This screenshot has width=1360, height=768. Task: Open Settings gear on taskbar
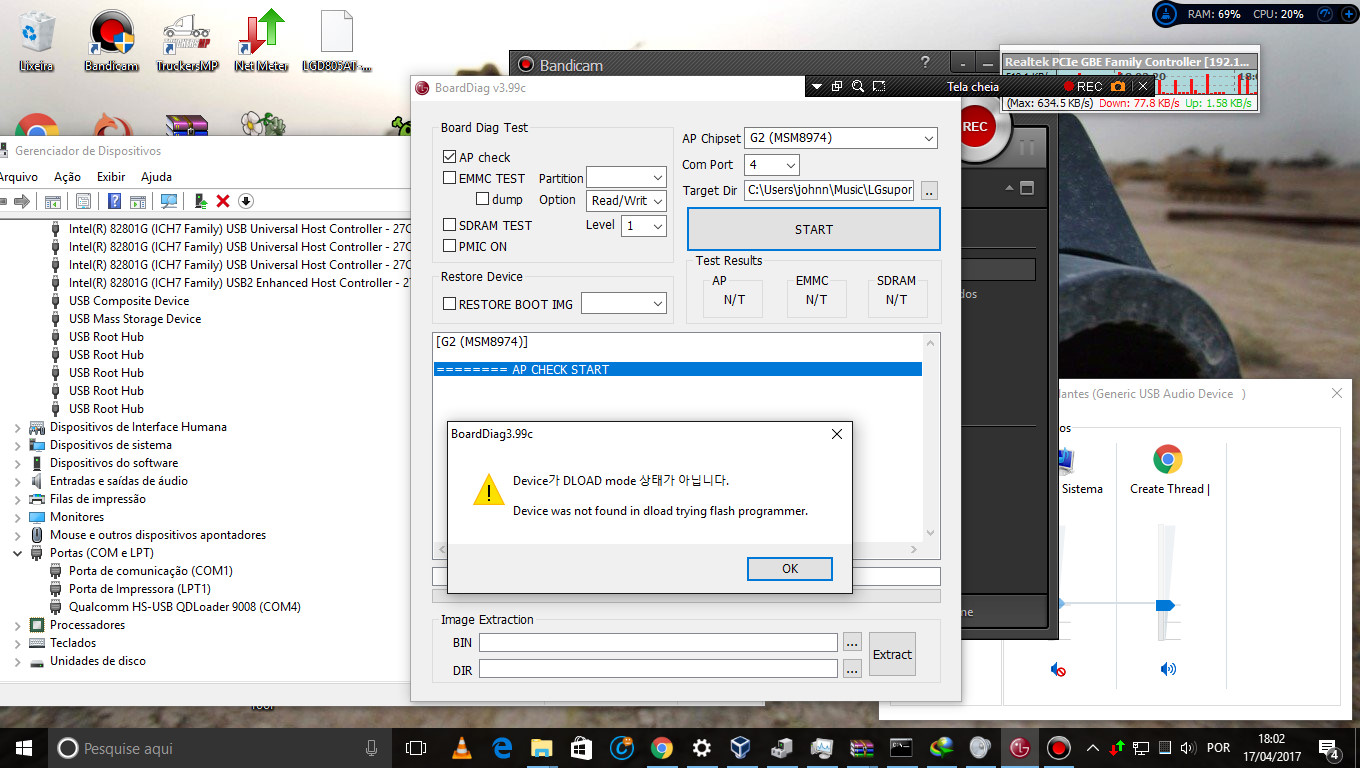coord(701,748)
